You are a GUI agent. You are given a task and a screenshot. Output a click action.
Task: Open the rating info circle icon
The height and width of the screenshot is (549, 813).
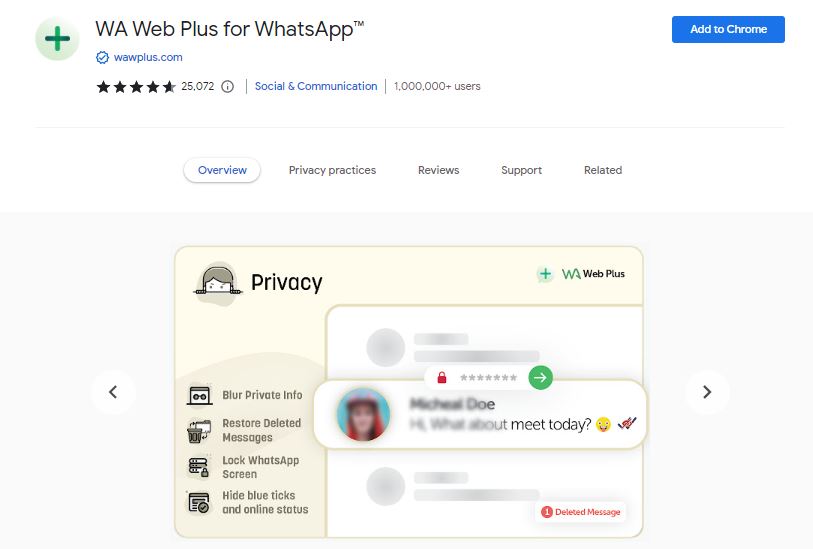click(227, 87)
